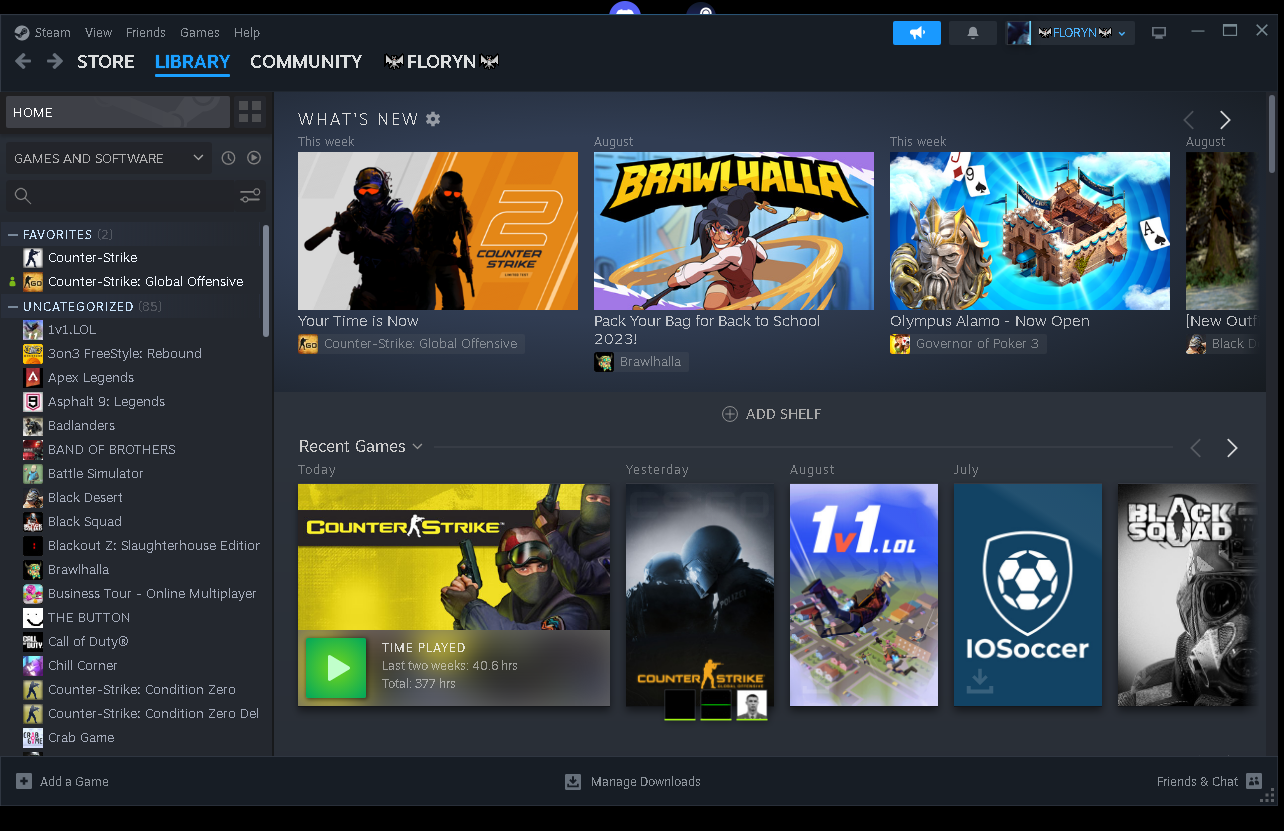Open the Friends menu
Viewport: 1284px width, 831px height.
(x=145, y=32)
